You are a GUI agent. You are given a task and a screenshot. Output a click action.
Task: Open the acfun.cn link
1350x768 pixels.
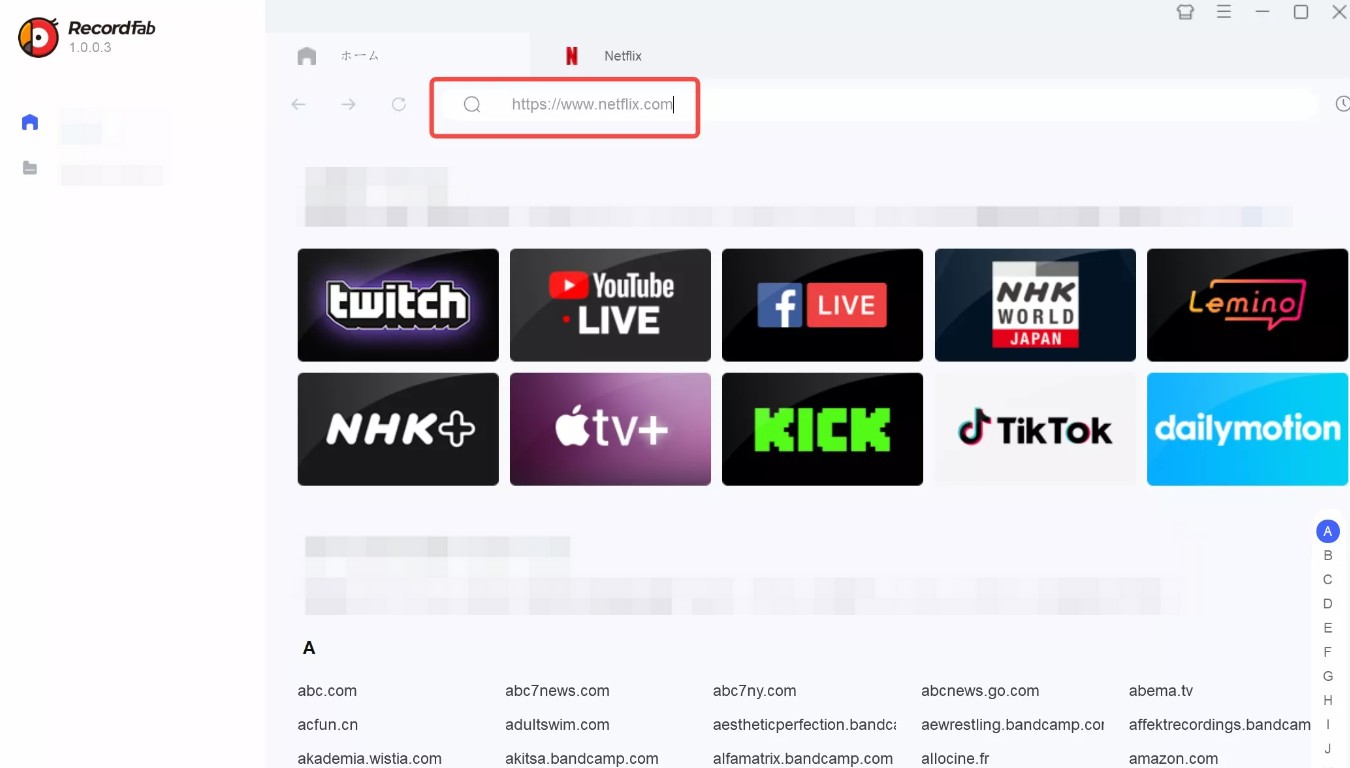[x=328, y=725]
